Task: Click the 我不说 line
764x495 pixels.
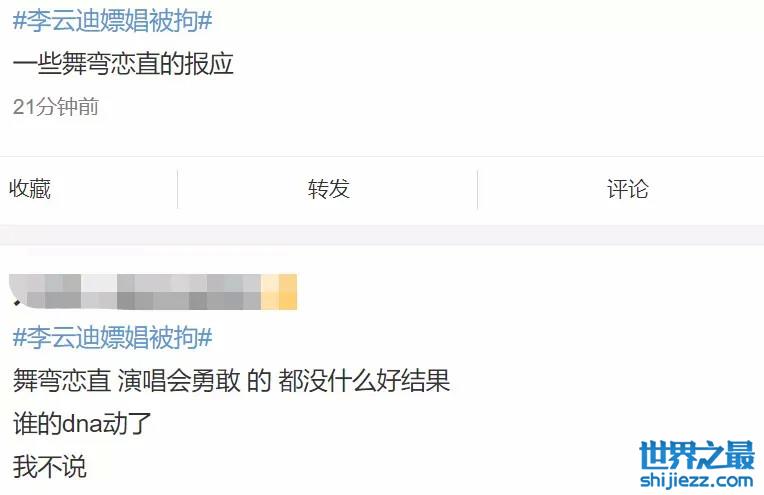Action: 50,466
